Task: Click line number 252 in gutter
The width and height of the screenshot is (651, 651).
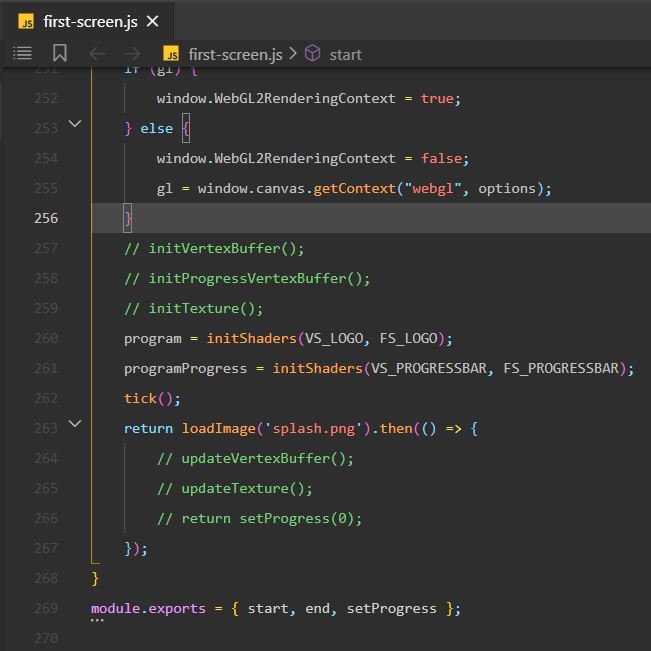Action: [x=46, y=98]
